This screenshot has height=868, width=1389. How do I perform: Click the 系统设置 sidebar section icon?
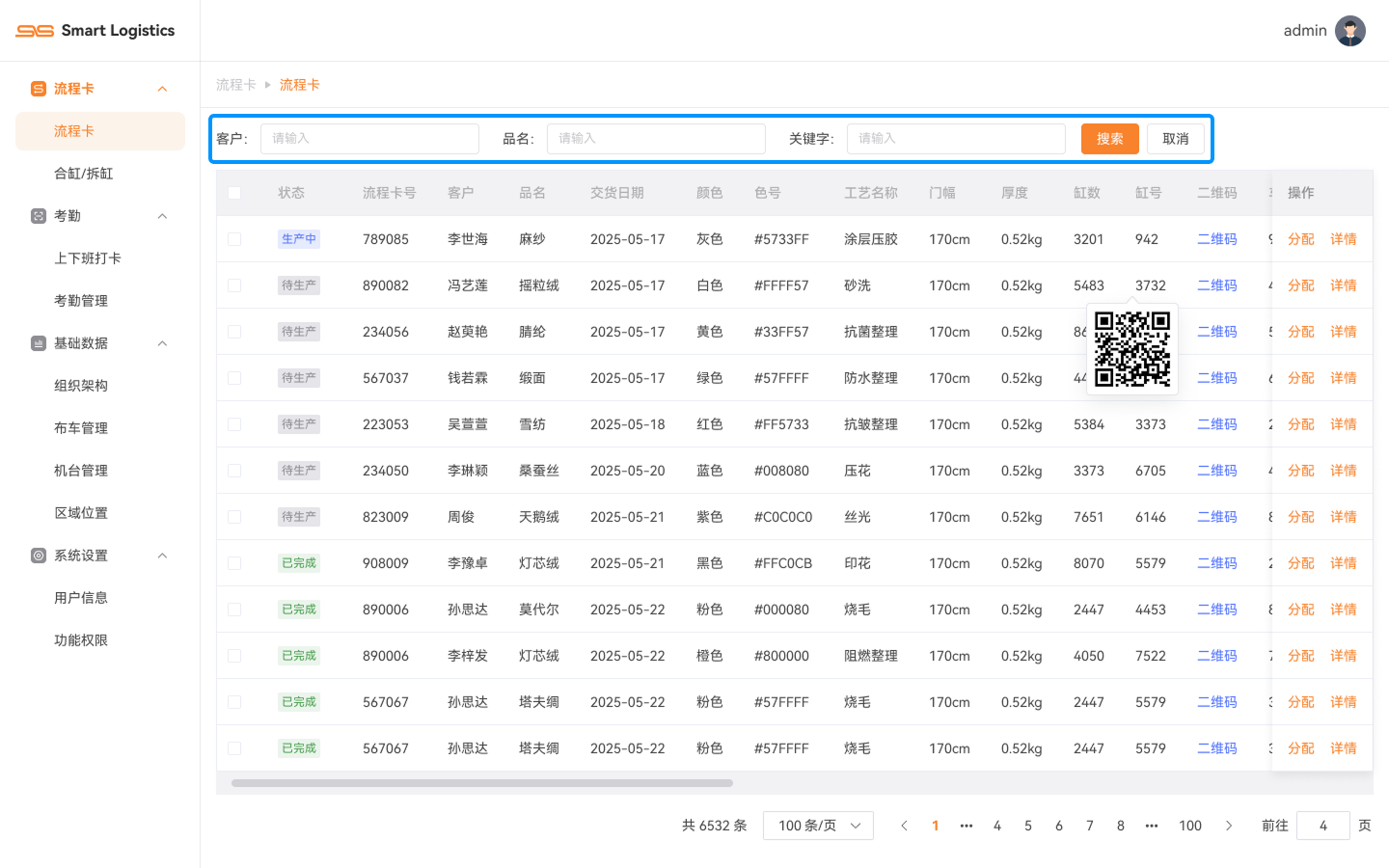pyautogui.click(x=39, y=556)
